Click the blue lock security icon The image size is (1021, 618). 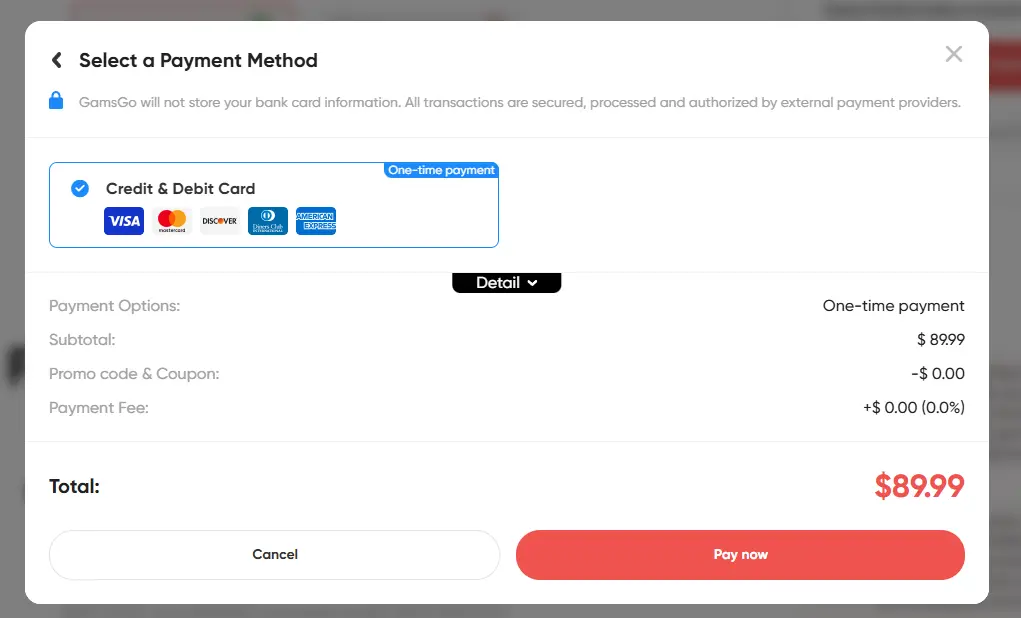coord(56,101)
